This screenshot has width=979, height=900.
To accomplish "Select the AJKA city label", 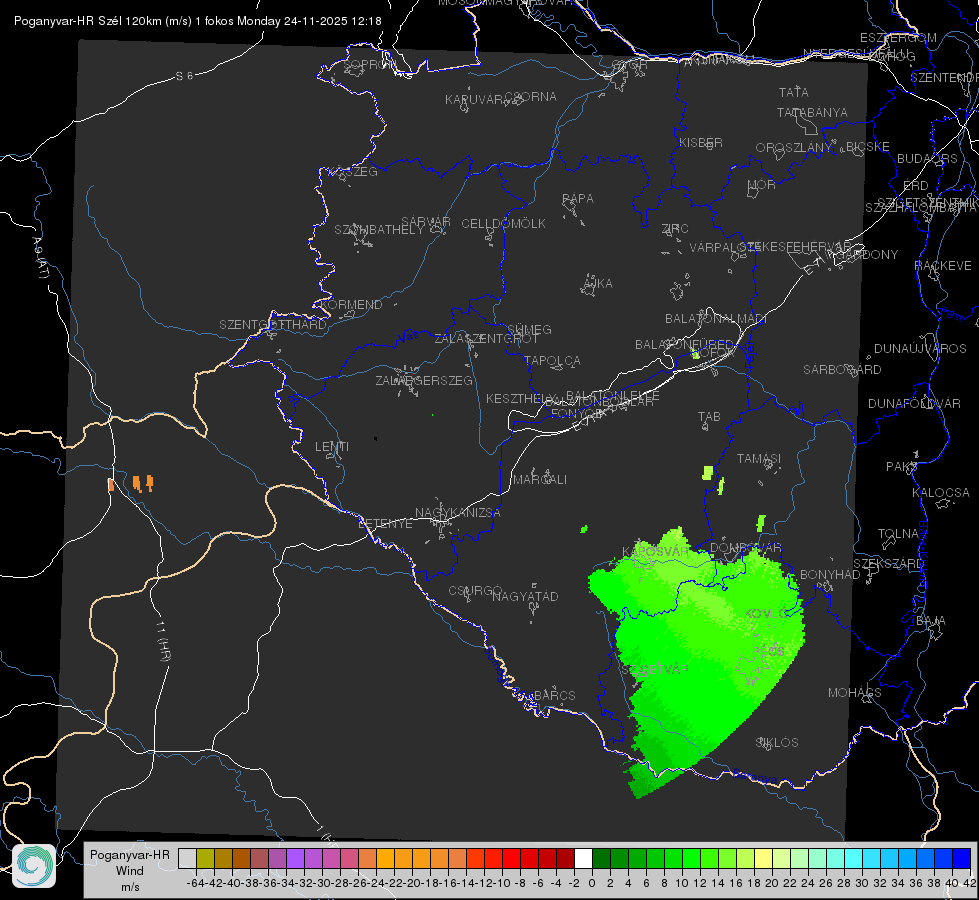I will point(598,284).
